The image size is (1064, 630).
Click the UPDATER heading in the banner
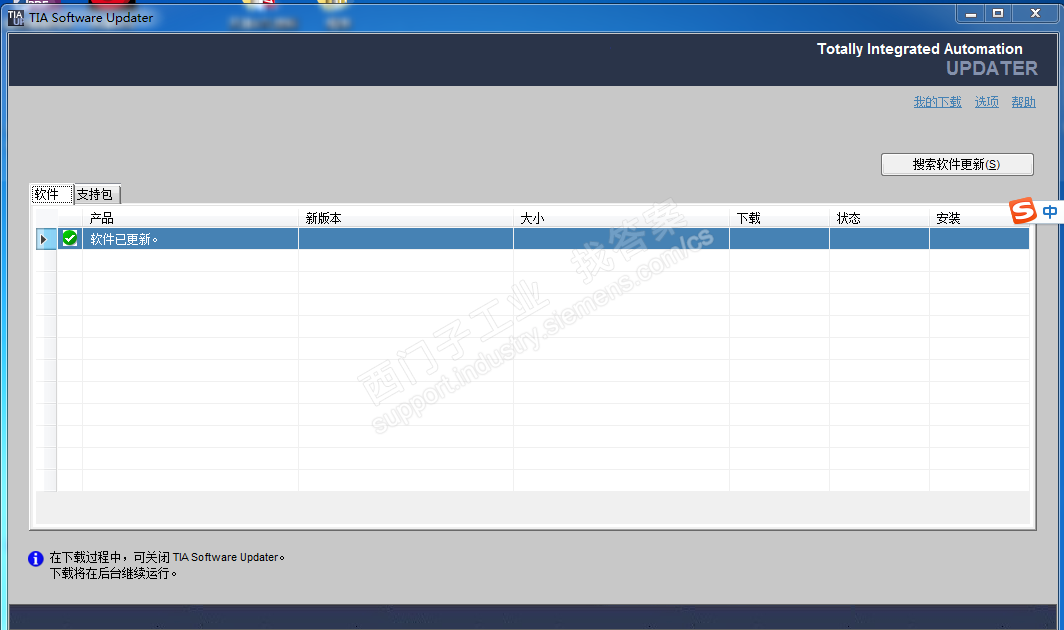pyautogui.click(x=991, y=69)
